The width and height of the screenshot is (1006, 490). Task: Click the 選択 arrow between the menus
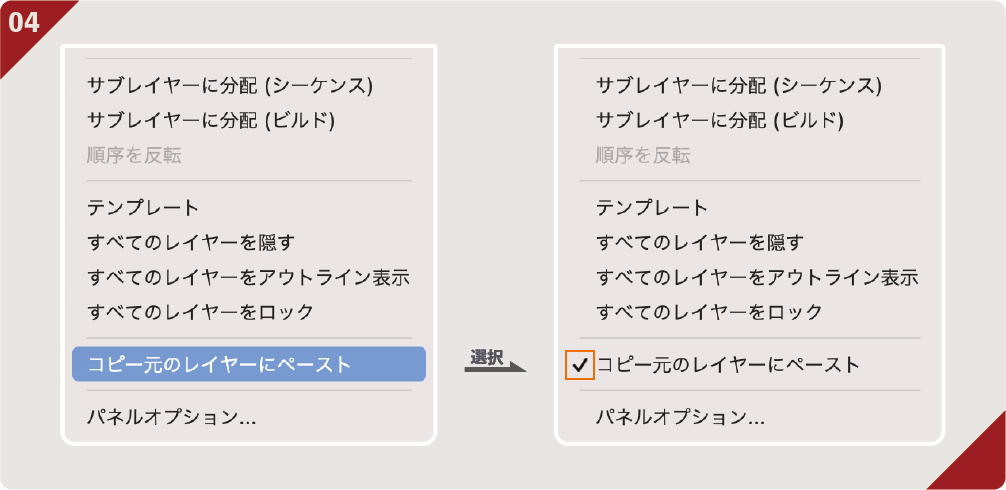coord(494,363)
